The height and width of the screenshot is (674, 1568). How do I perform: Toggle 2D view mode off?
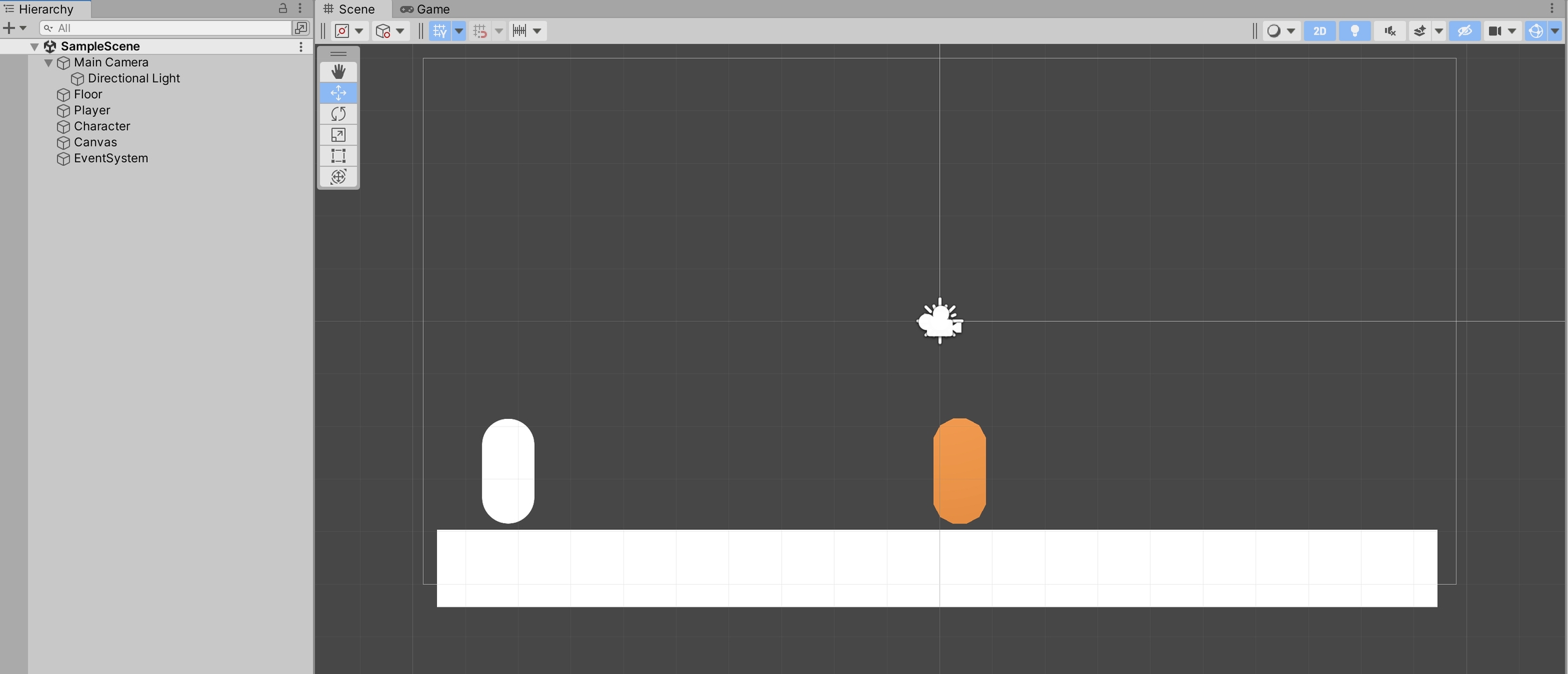1319,31
